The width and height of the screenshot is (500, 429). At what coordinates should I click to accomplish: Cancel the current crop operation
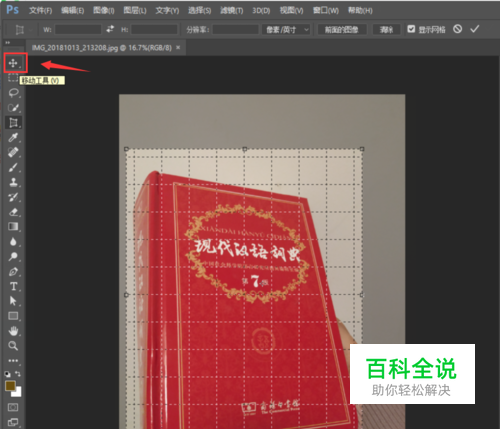tap(457, 29)
